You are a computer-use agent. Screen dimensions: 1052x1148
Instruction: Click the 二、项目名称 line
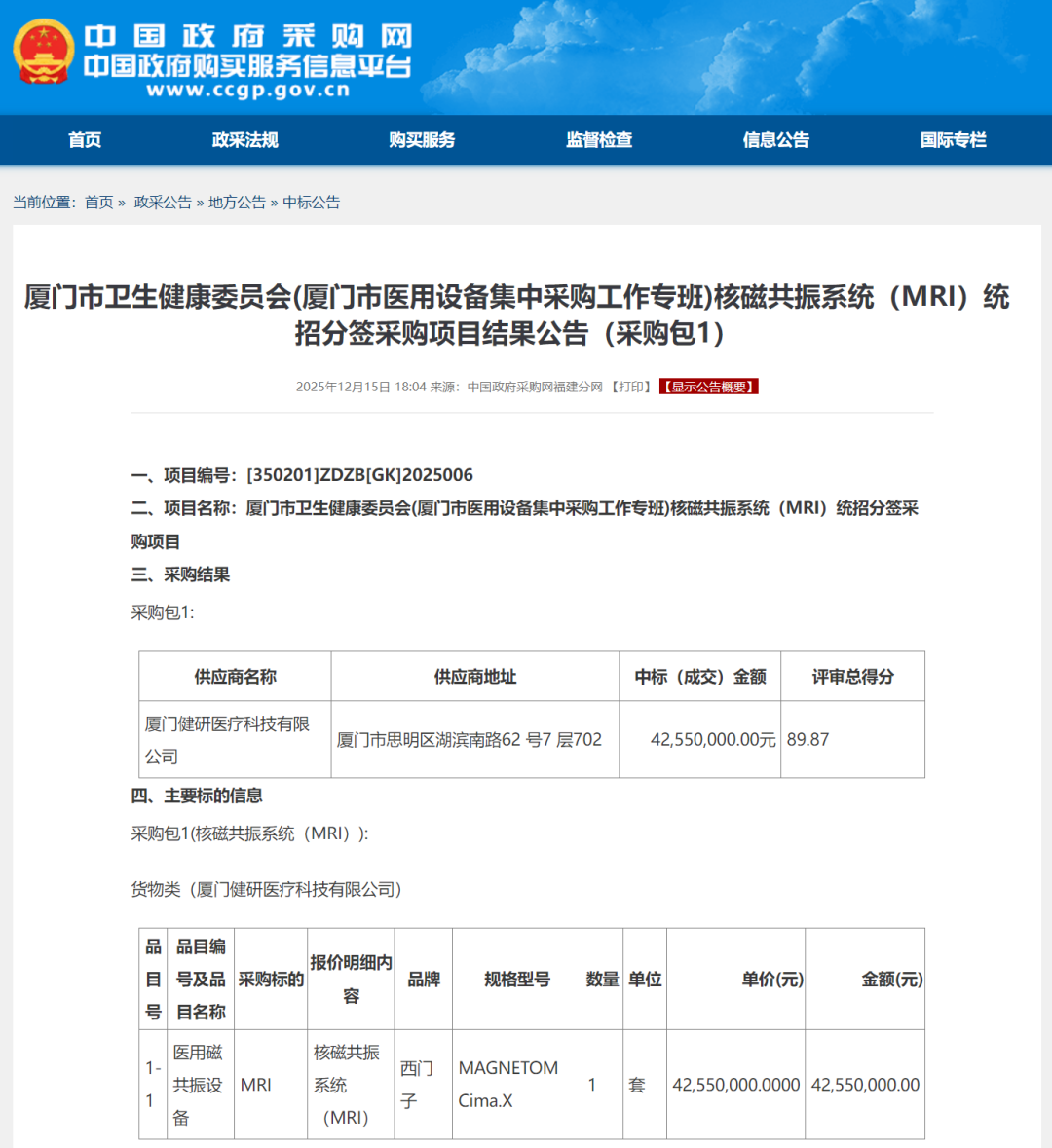(x=524, y=525)
